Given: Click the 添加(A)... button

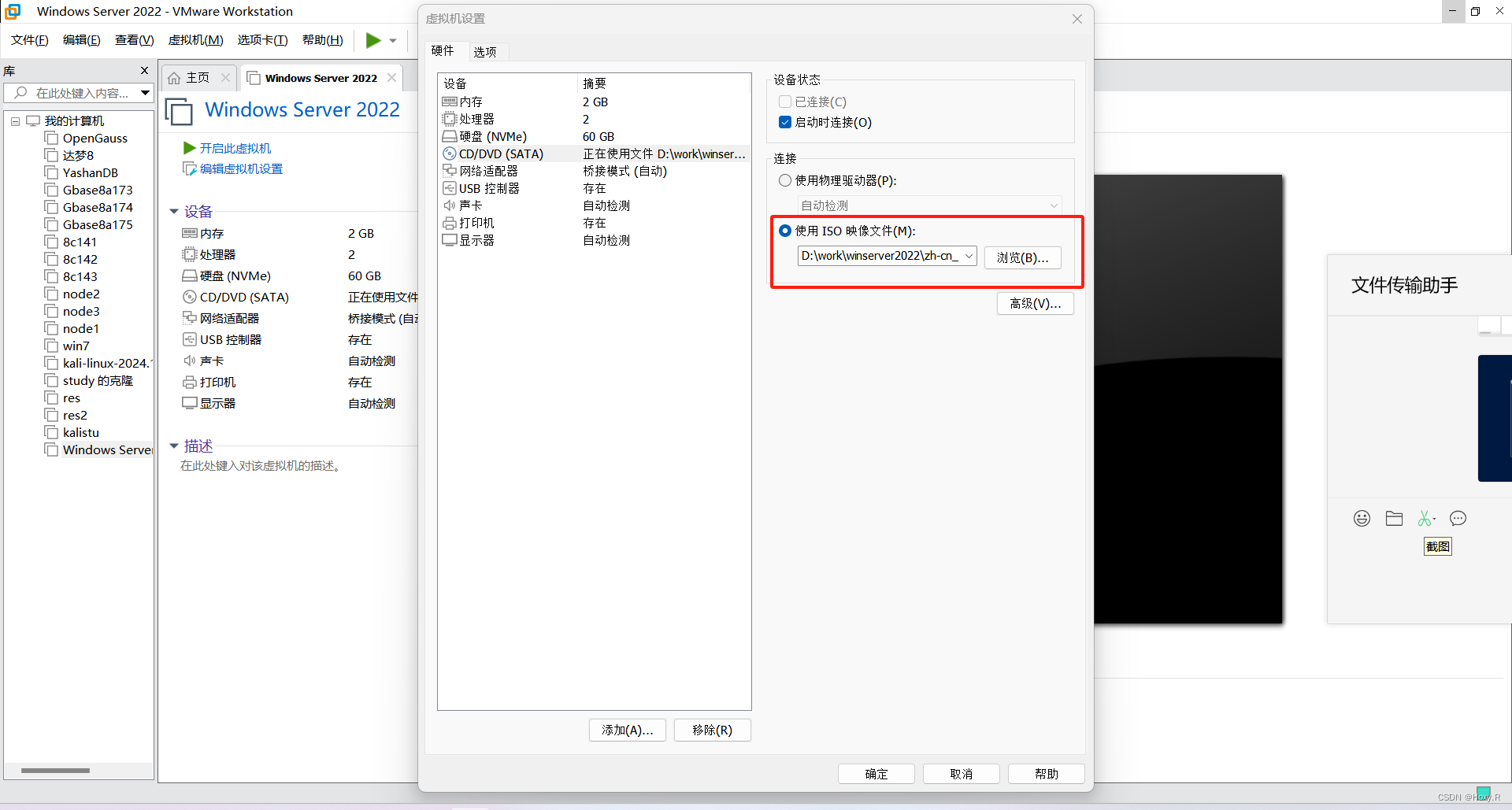Looking at the screenshot, I should click(x=627, y=730).
